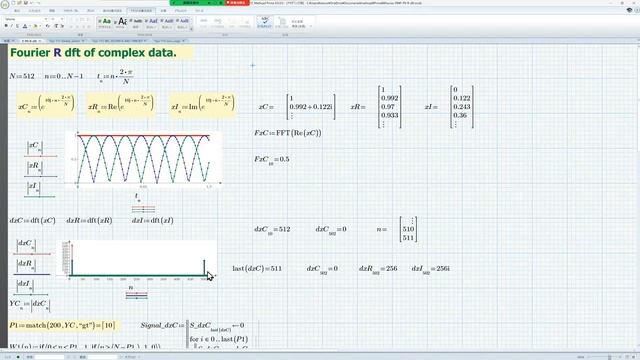Toggle Bold text formatting
640x360 pixels.
[6, 26]
